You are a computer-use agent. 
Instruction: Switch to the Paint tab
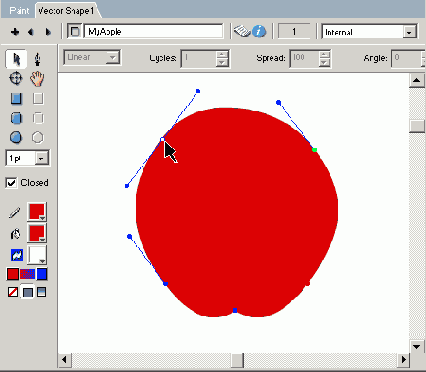click(19, 11)
